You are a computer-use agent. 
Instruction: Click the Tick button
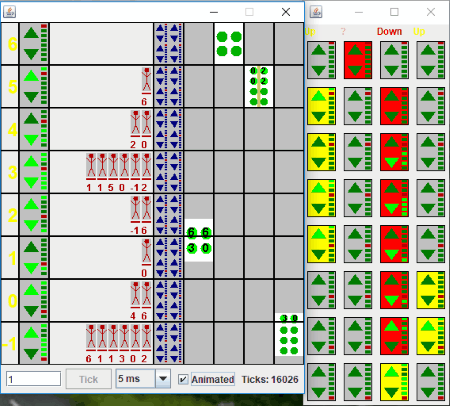(x=89, y=379)
